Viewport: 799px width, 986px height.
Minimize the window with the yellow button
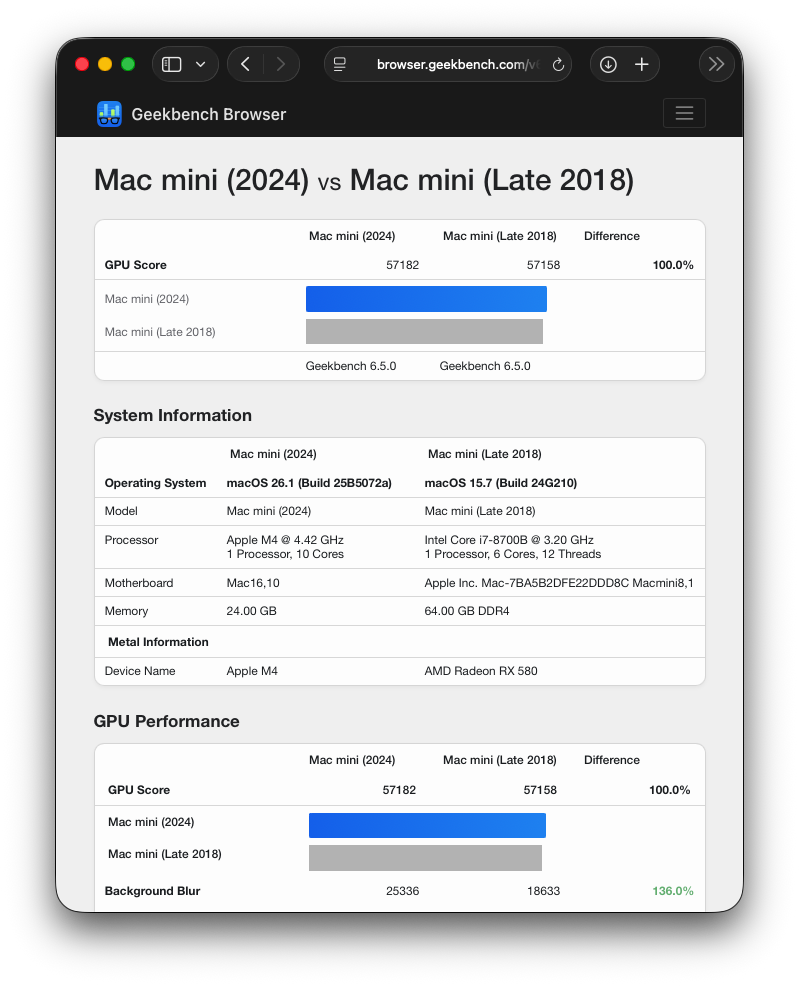click(105, 64)
